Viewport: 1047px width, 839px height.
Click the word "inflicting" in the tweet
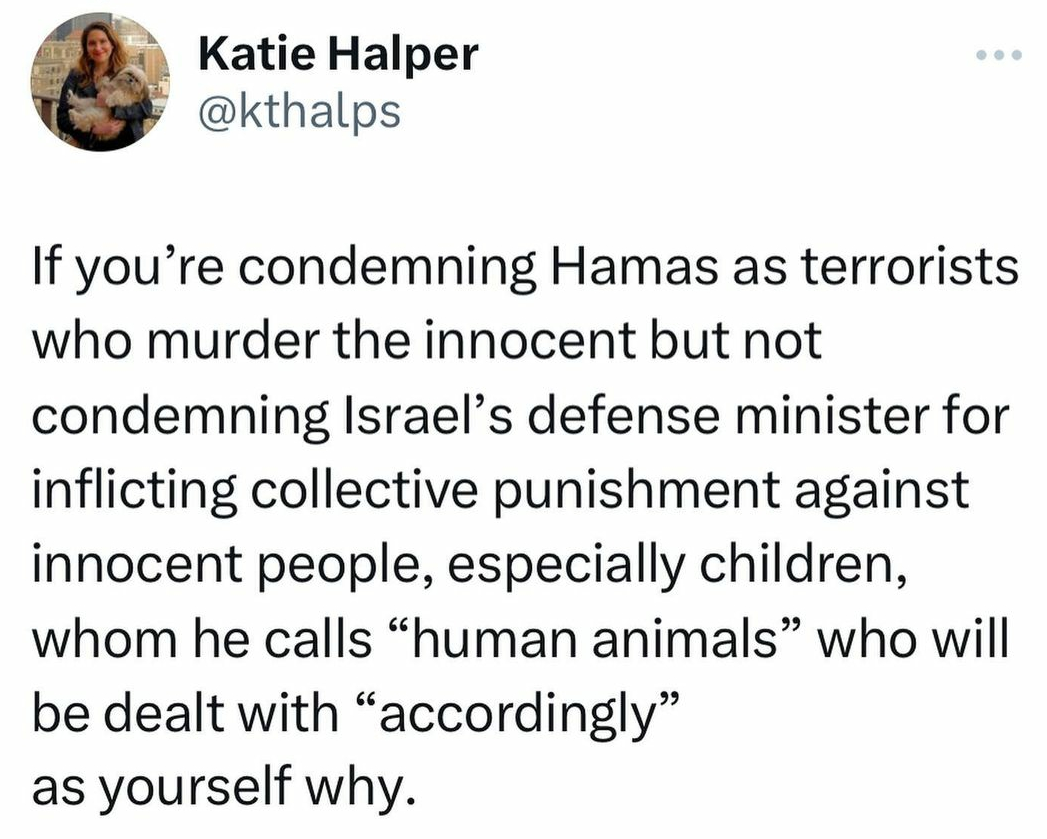[x=134, y=490]
